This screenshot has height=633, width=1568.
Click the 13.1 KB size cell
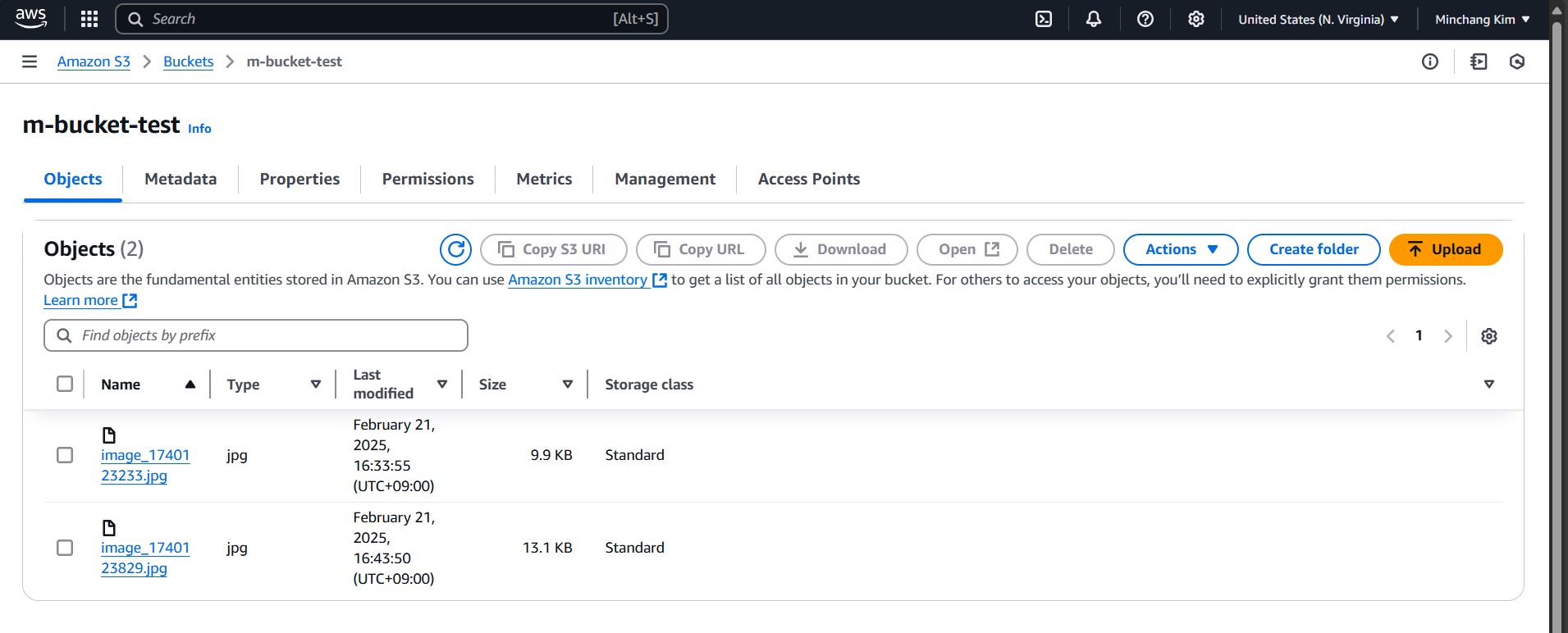click(x=547, y=548)
